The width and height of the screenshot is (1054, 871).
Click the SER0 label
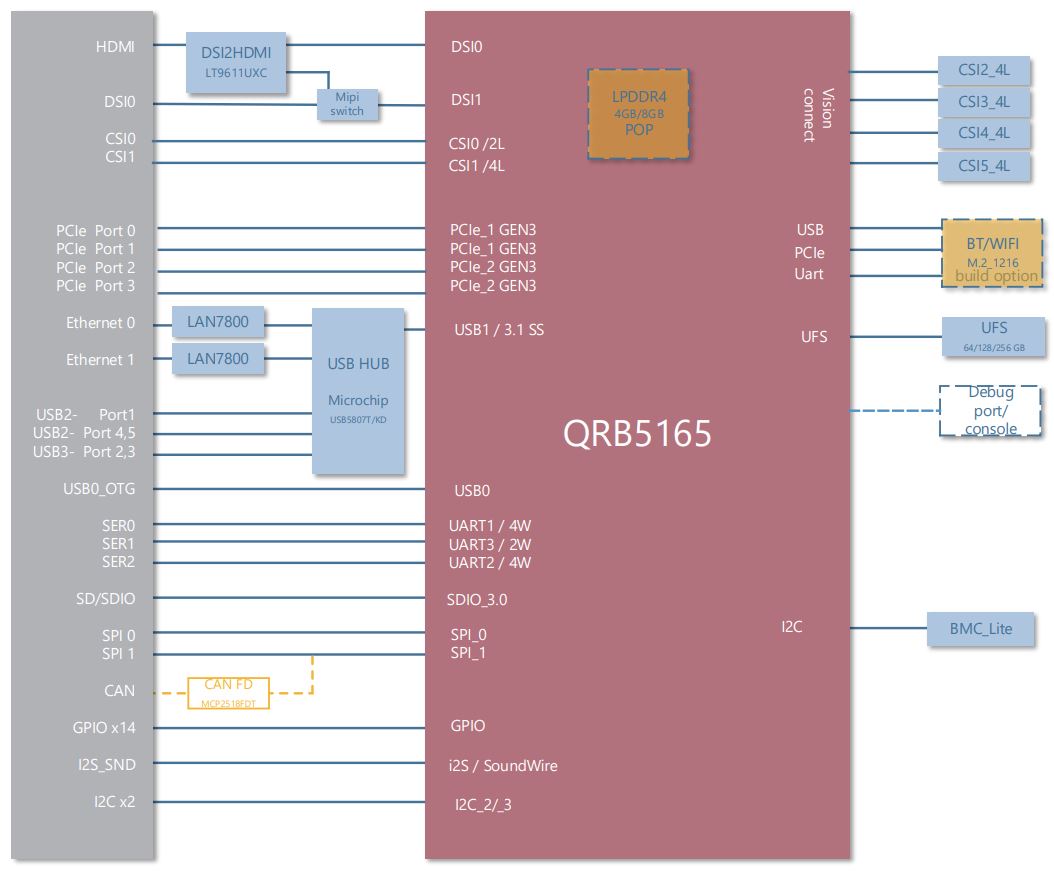coord(118,526)
